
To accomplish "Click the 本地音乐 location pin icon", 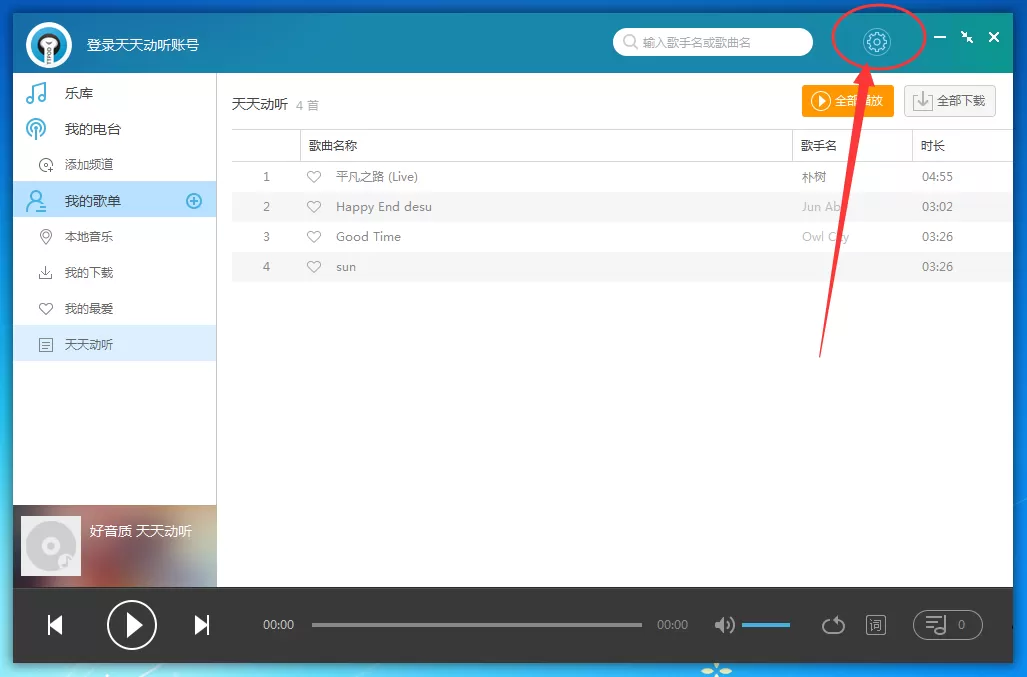I will 45,236.
